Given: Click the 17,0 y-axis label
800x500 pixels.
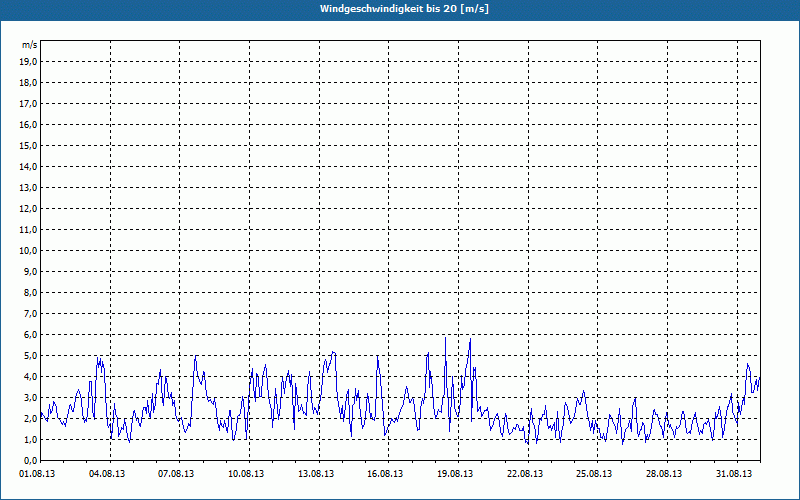Looking at the screenshot, I should click(28, 104).
